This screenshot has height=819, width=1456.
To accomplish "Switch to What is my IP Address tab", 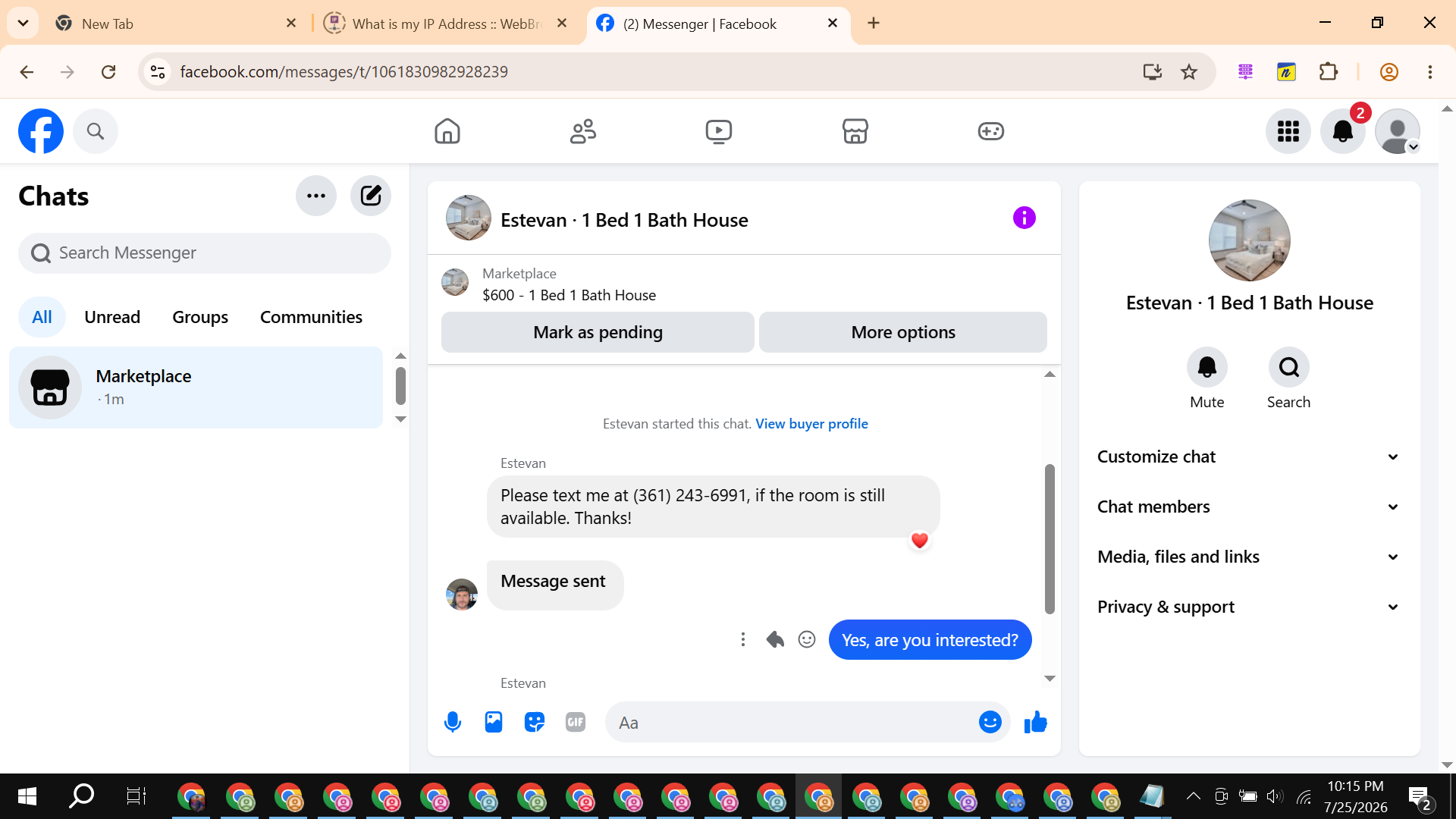I will 447,24.
